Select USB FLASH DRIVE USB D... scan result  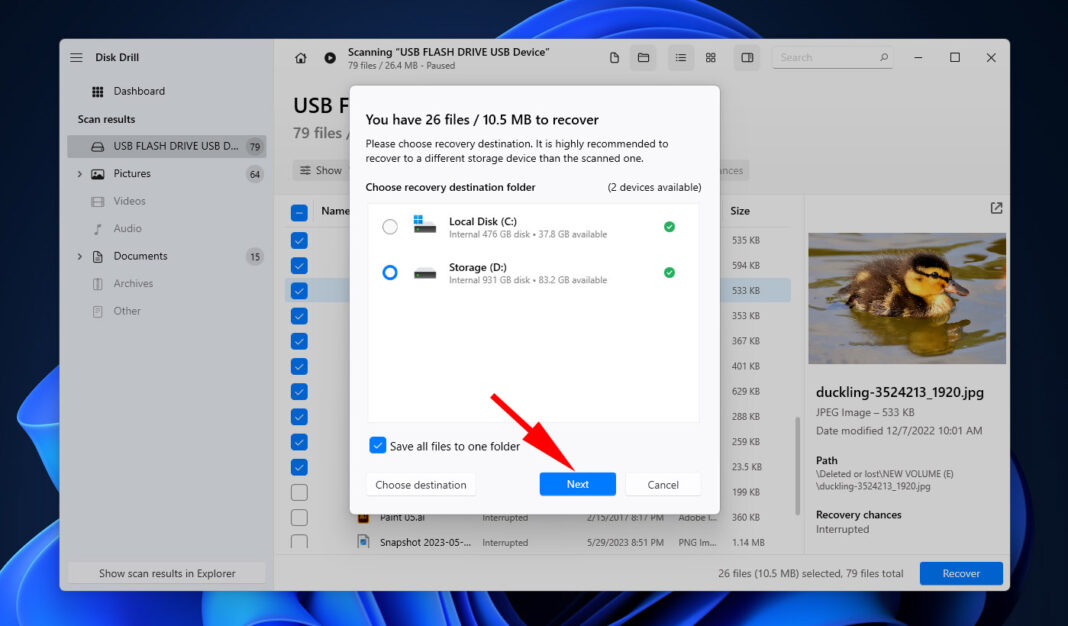[167, 146]
